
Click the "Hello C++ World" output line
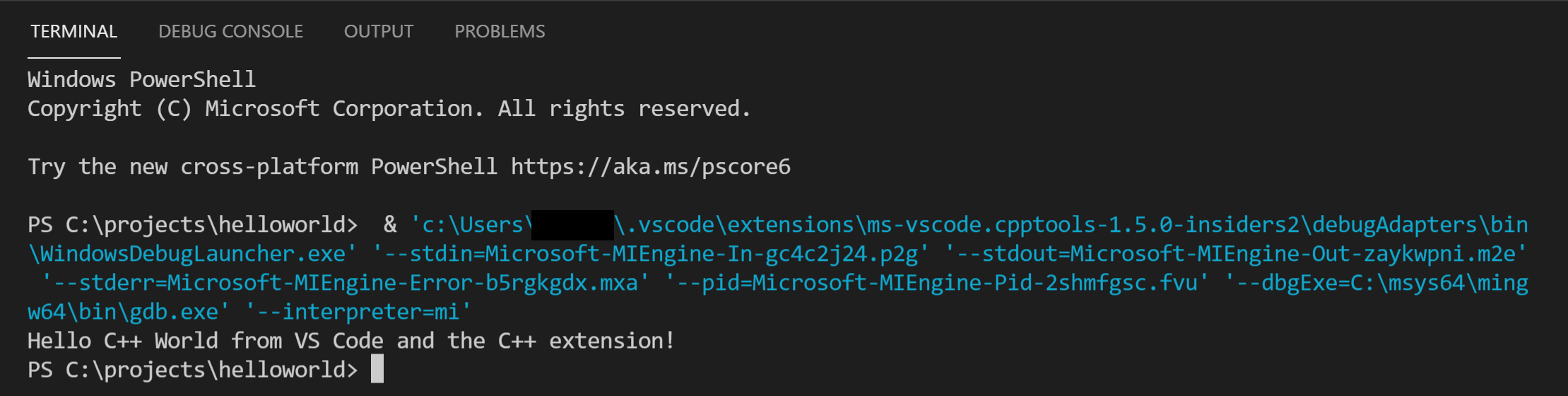point(350,341)
